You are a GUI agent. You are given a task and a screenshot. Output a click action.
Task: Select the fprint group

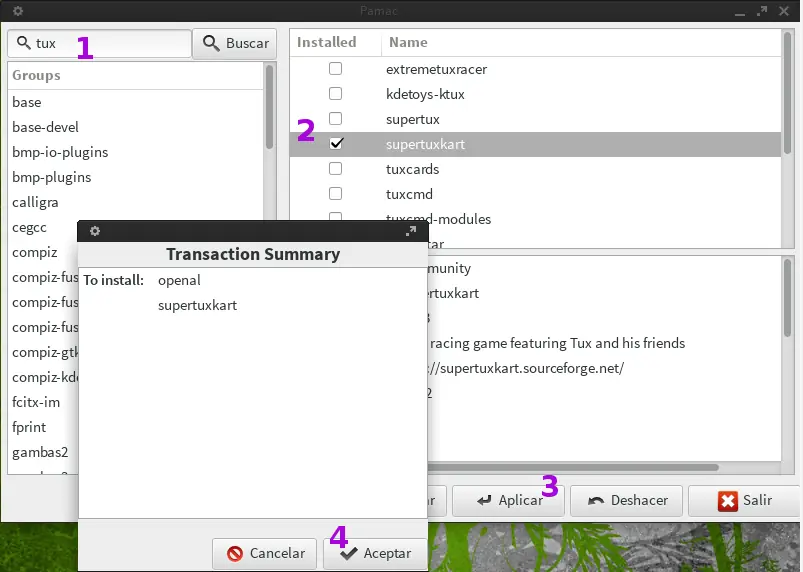[x=29, y=428]
